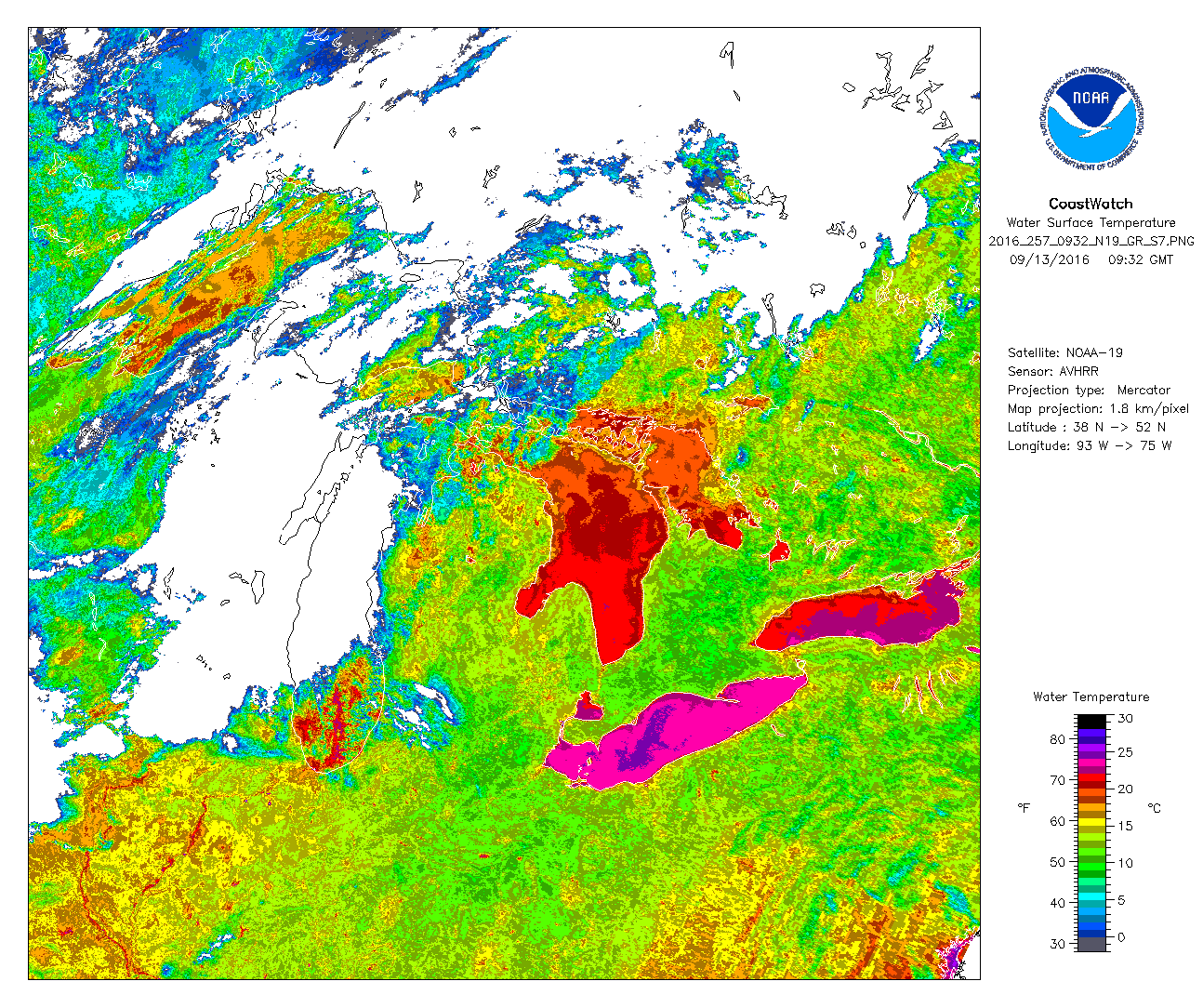The width and height of the screenshot is (1203, 1008).
Task: Click the °C unit label
Action: [x=1155, y=808]
